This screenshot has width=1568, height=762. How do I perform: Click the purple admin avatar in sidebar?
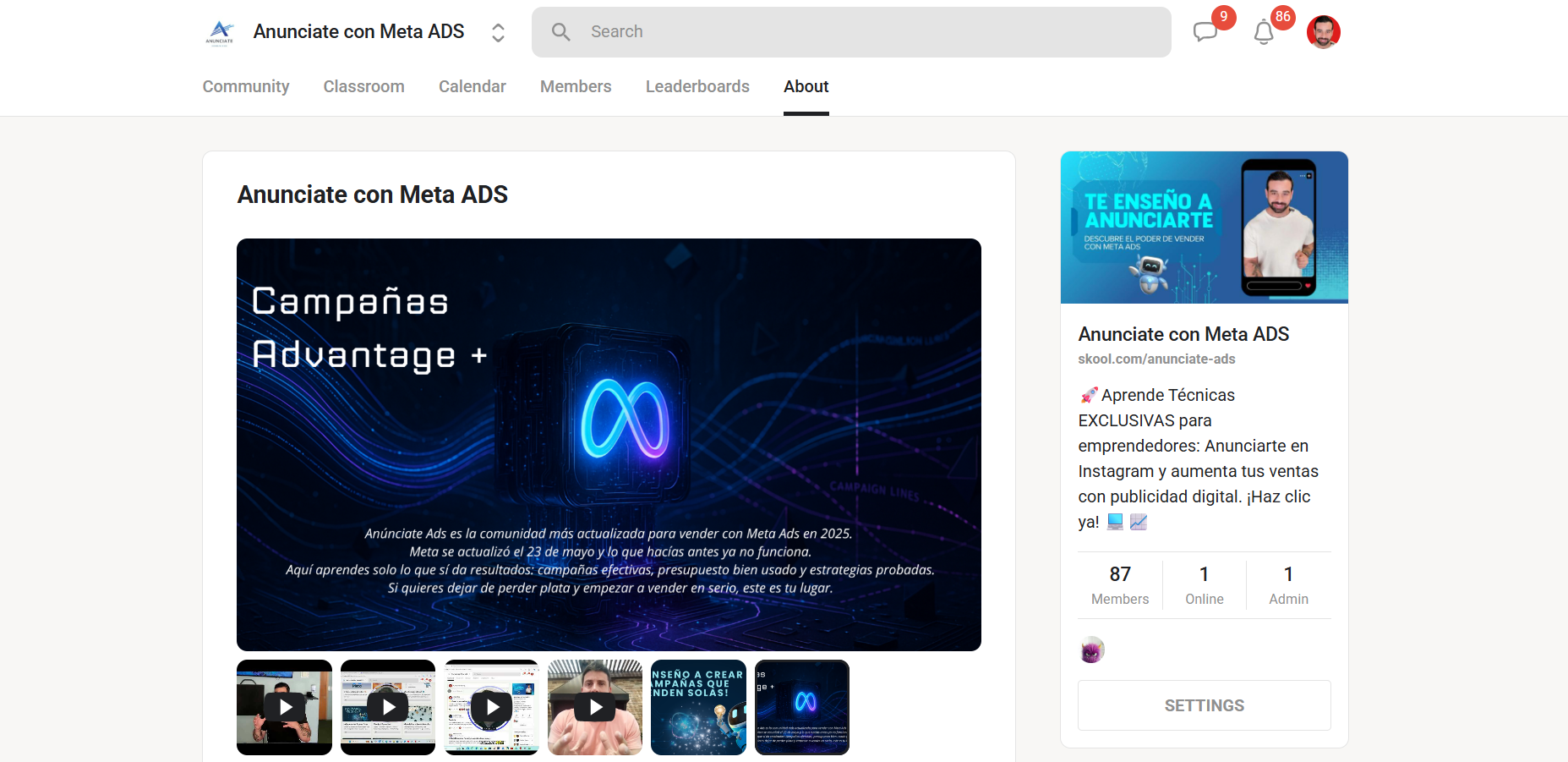1092,650
